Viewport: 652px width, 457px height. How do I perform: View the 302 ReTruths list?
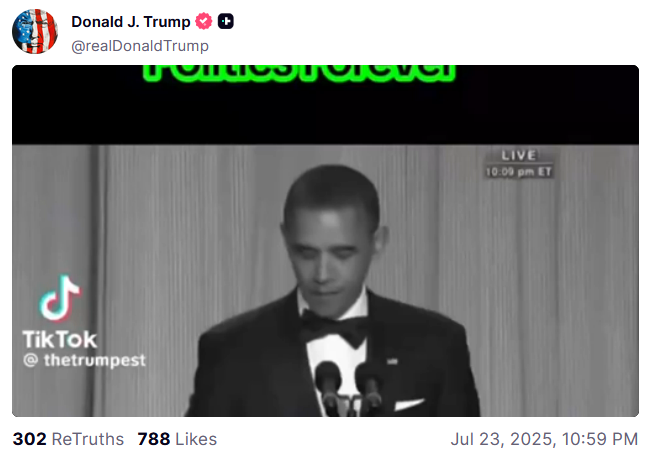(68, 439)
